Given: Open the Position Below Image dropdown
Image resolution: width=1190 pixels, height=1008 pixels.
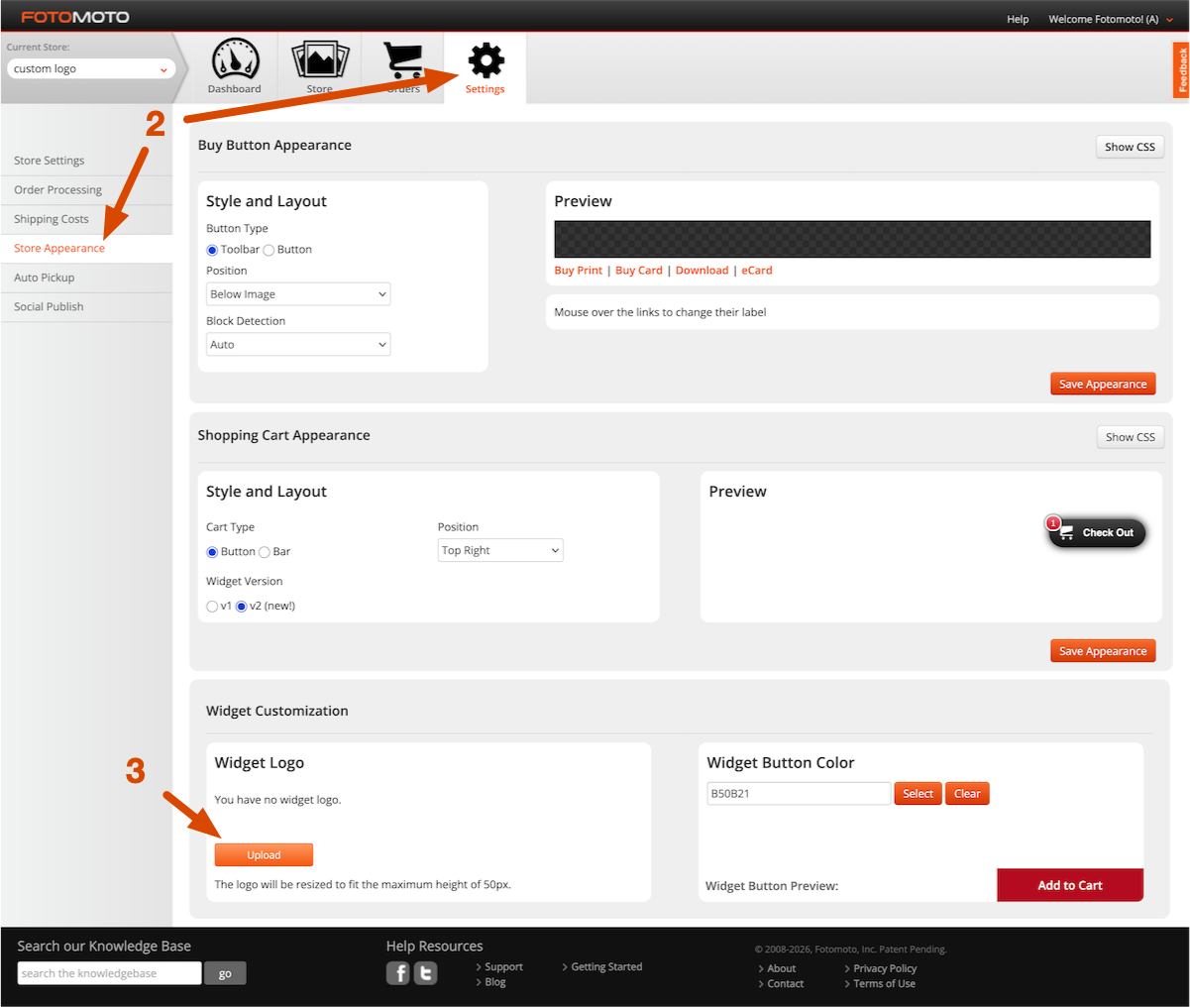Looking at the screenshot, I should 298,294.
